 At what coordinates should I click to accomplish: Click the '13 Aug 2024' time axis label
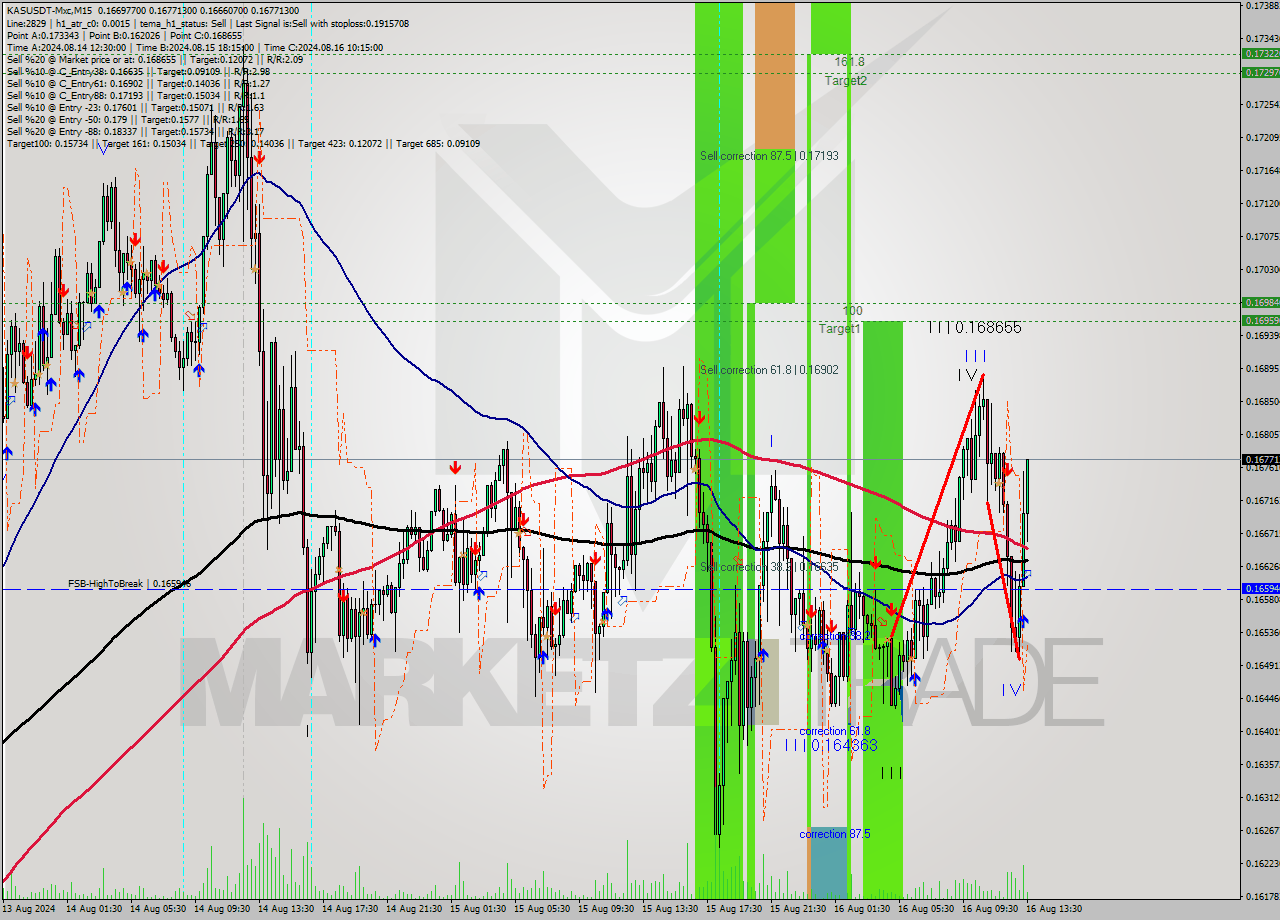(x=30, y=909)
